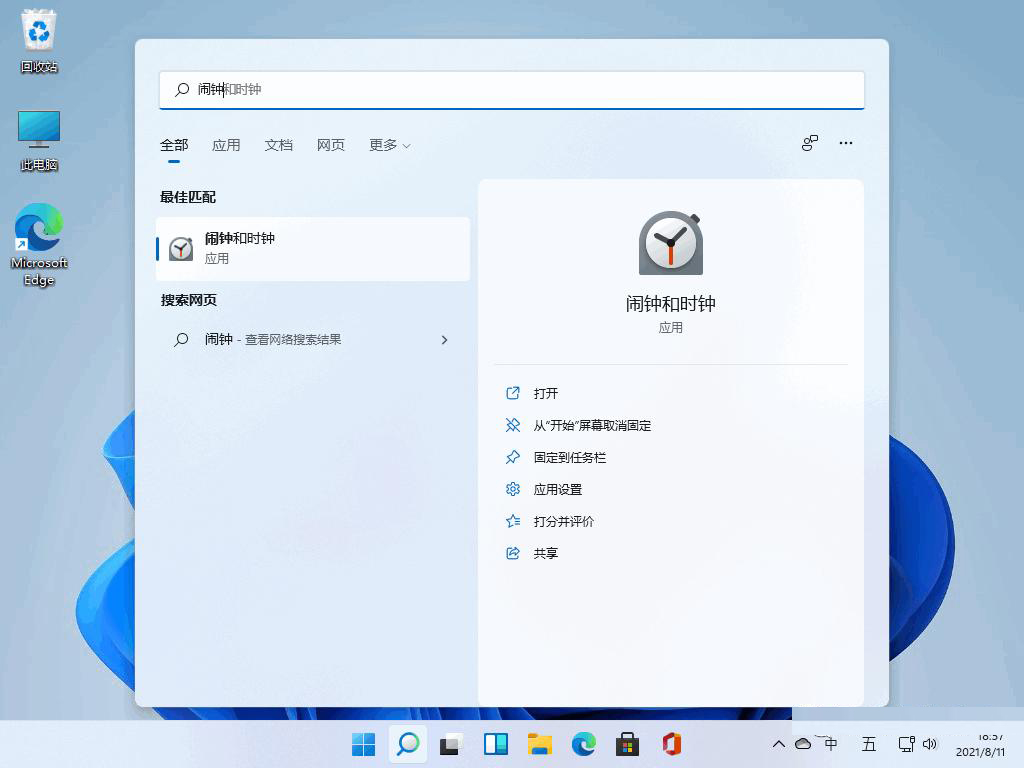
Task: Click the search box containing 闹钟
Action: click(512, 89)
